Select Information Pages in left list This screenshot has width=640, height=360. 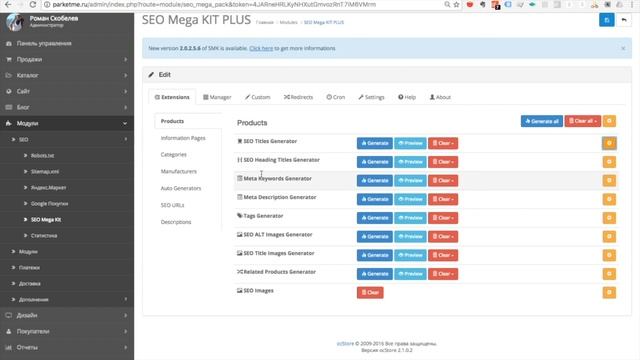(x=183, y=138)
